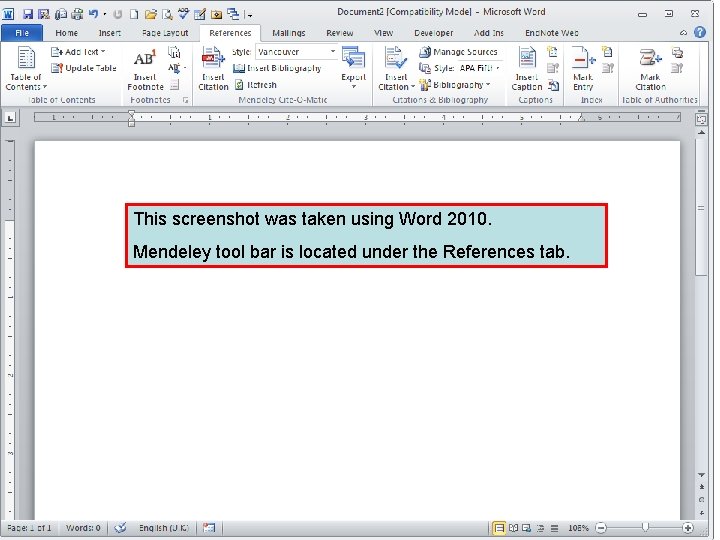Click Mark Entry in the Index group
The image size is (720, 540).
[x=583, y=69]
